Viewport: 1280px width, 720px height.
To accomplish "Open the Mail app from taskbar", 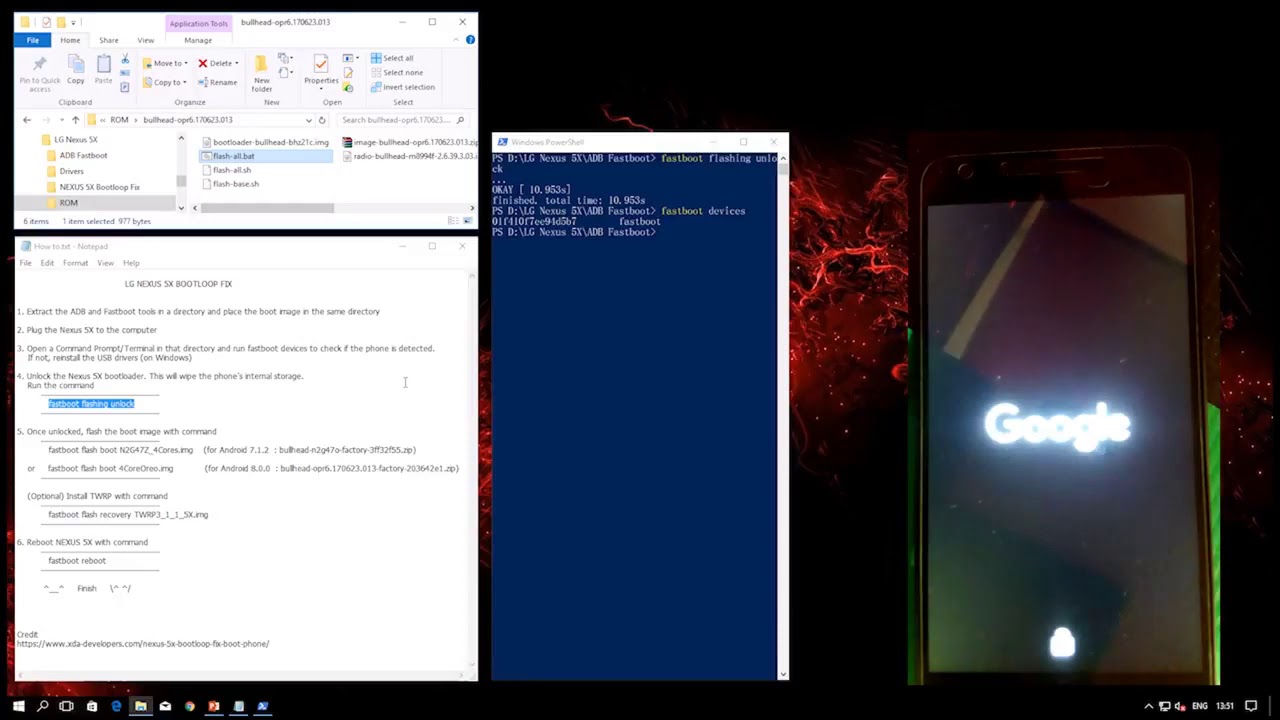I will [x=165, y=706].
